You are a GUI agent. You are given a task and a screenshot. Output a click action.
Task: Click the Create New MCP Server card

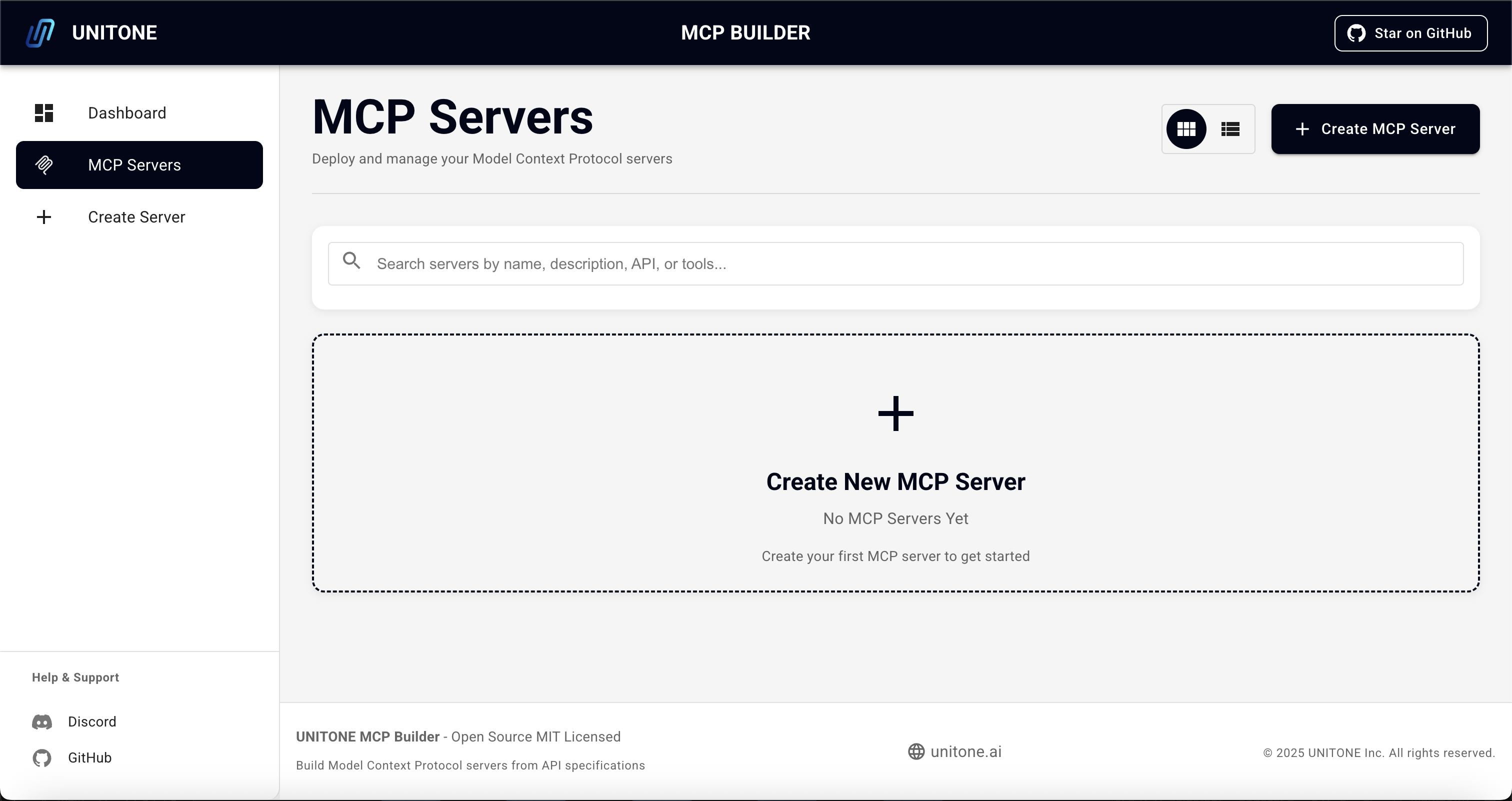point(895,463)
